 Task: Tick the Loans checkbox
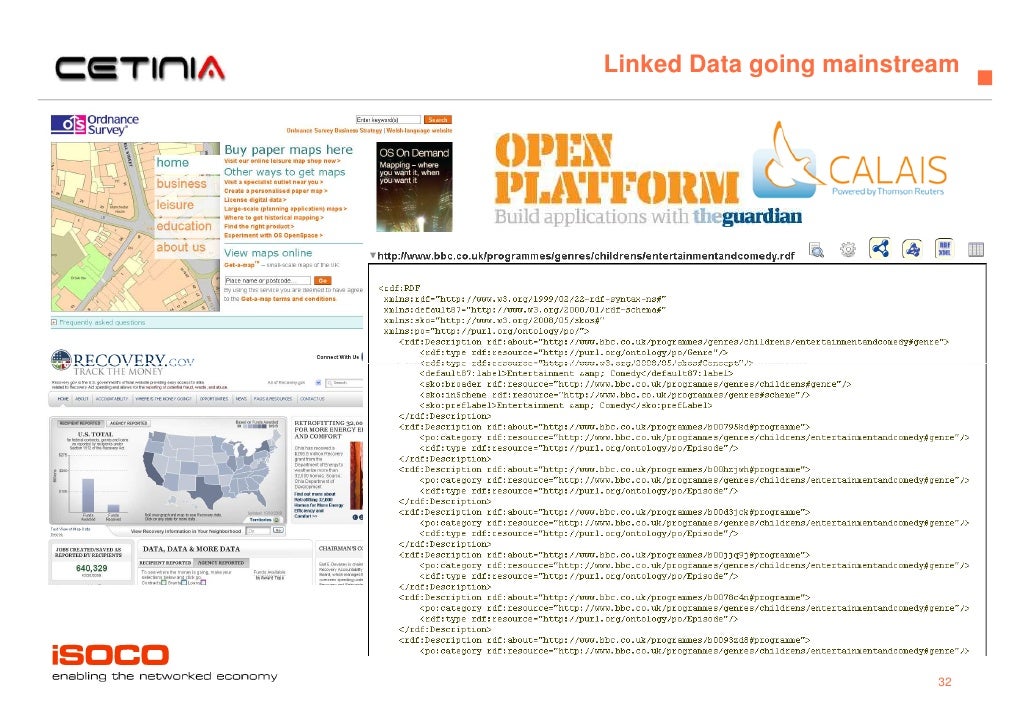203,582
